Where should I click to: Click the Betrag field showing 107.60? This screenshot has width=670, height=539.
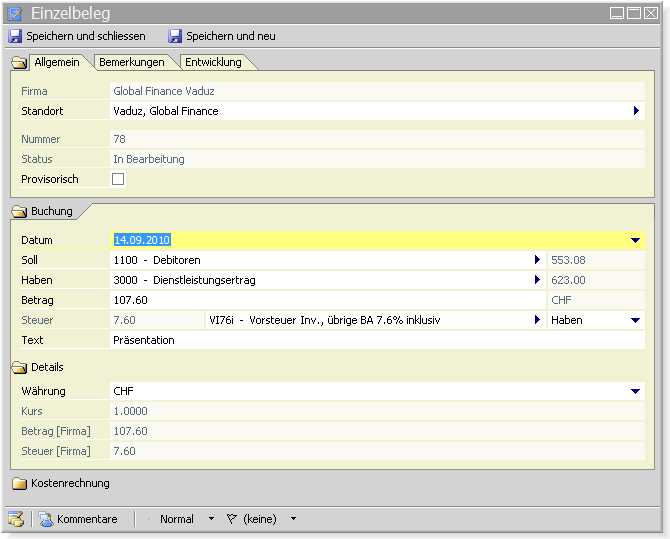pyautogui.click(x=328, y=300)
